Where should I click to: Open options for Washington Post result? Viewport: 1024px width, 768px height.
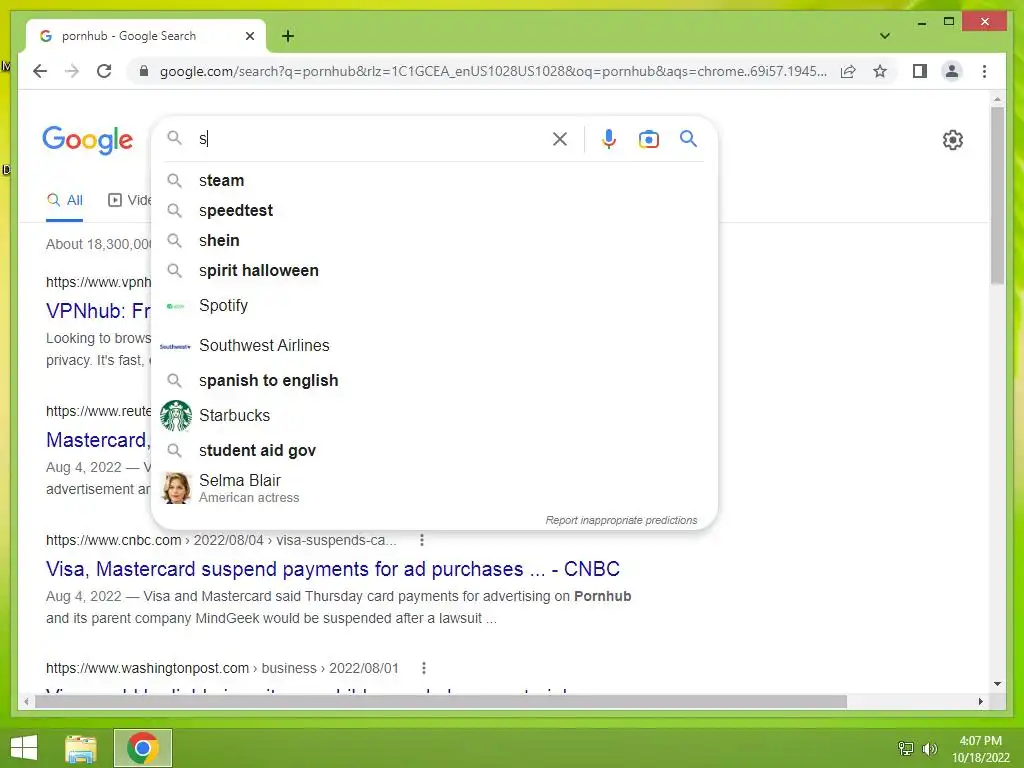tap(424, 668)
